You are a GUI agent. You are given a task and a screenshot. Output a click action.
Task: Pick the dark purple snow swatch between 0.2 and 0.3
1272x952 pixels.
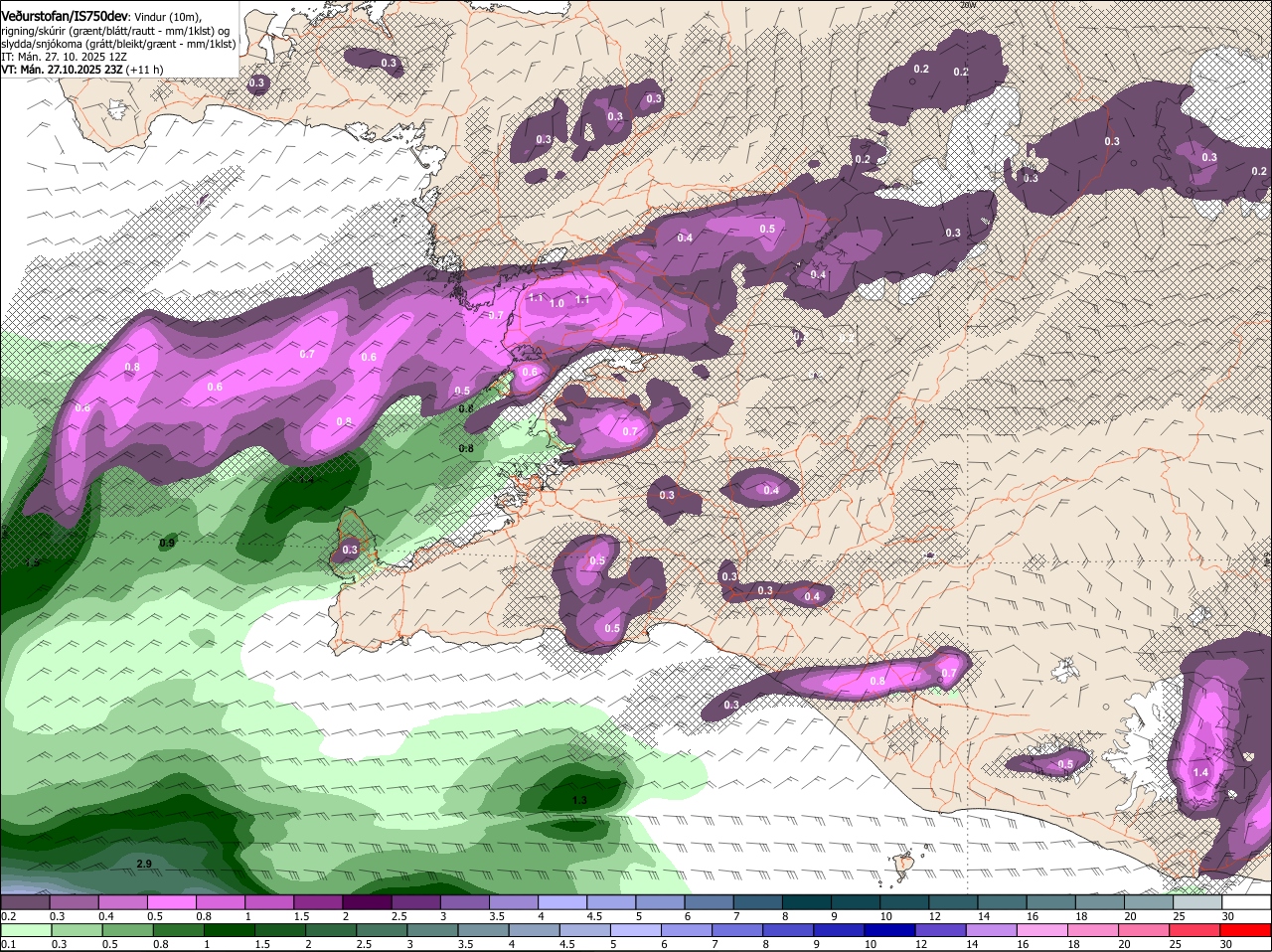[25, 902]
